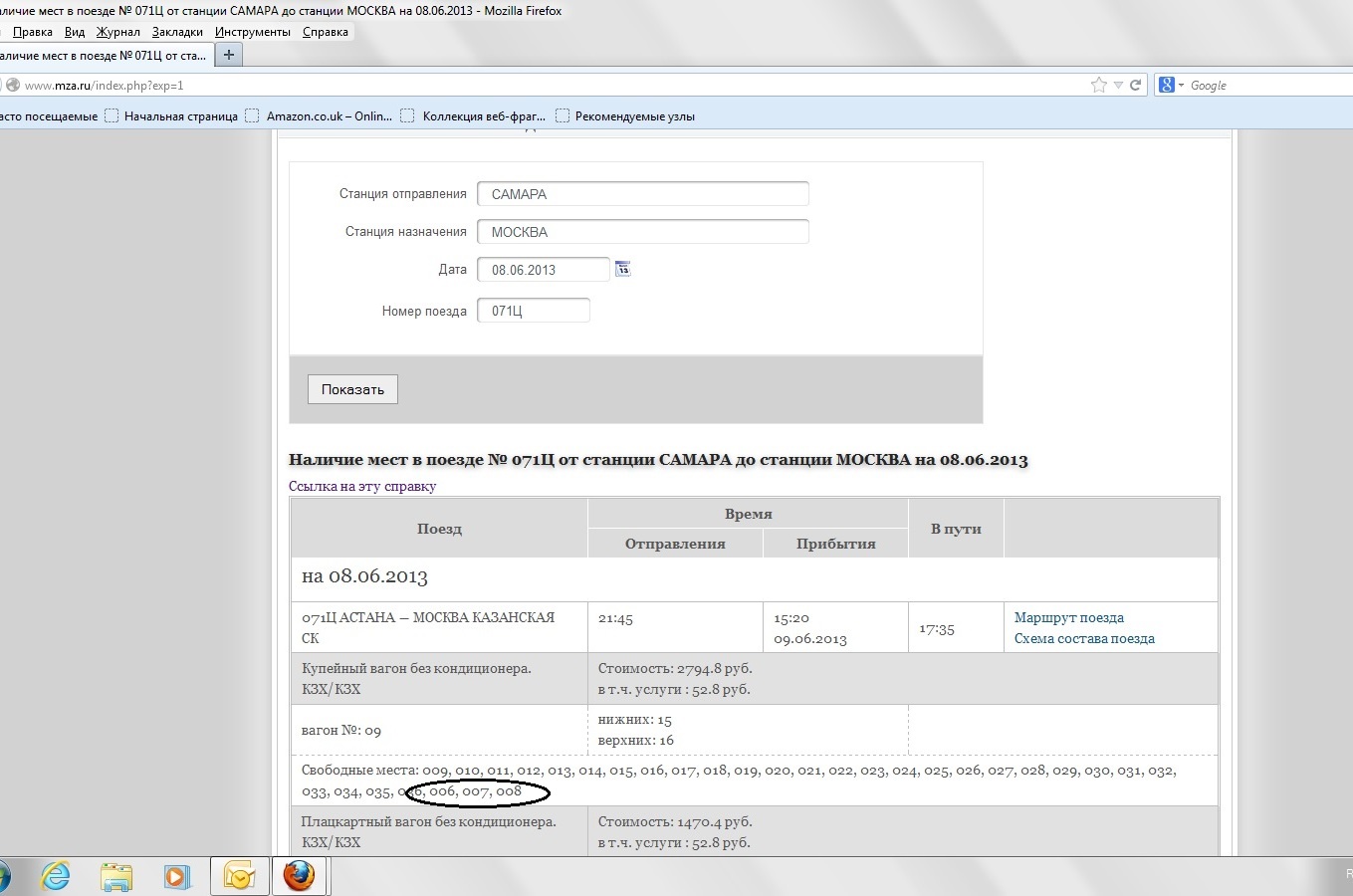Open a new tab with the plus button
The height and width of the screenshot is (896, 1353).
[x=229, y=56]
